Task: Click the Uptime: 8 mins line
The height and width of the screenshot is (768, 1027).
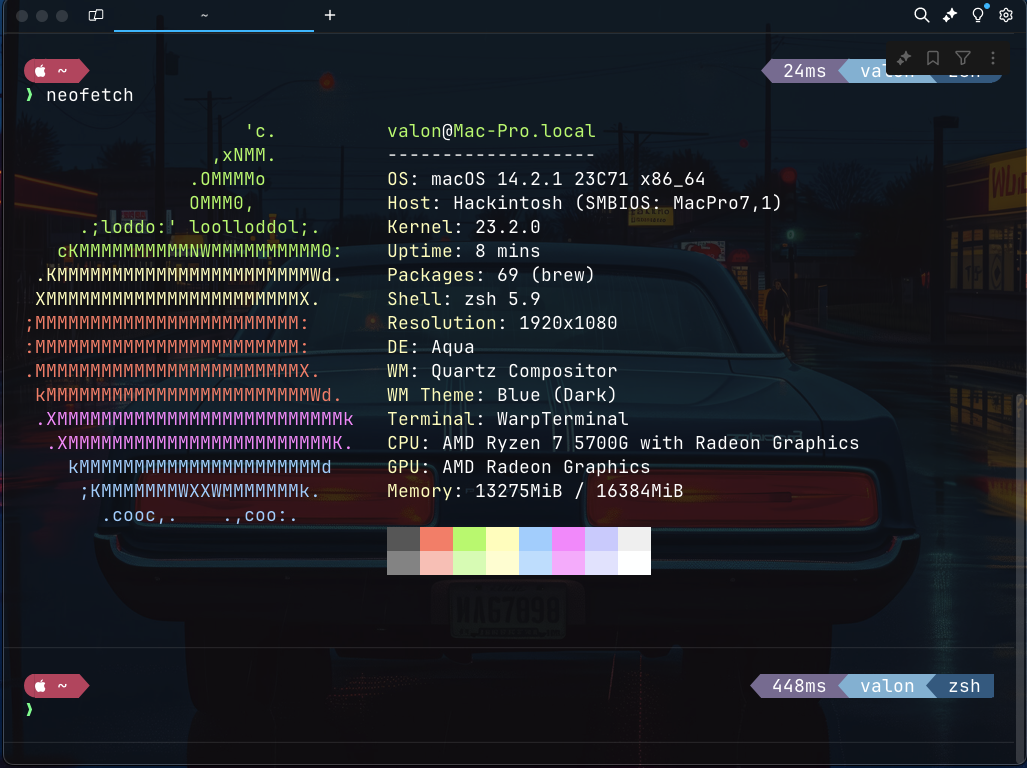Action: (464, 251)
